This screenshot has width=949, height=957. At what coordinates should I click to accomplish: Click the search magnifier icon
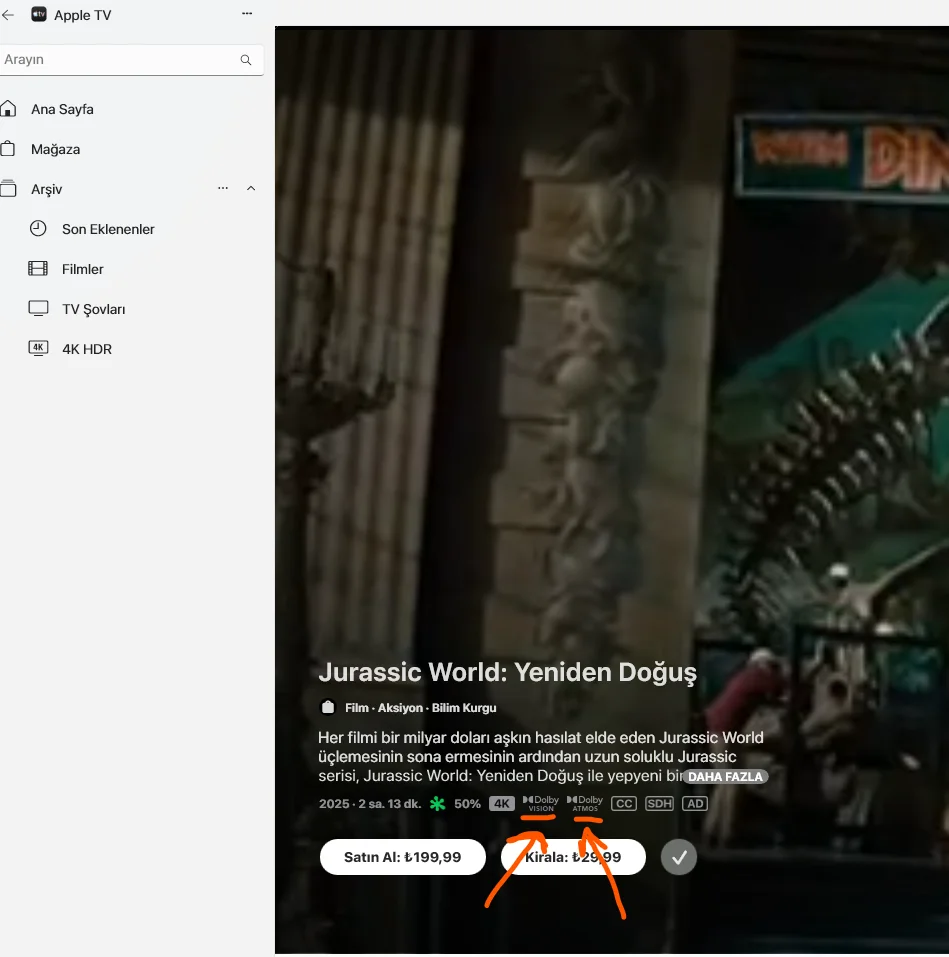pyautogui.click(x=245, y=60)
